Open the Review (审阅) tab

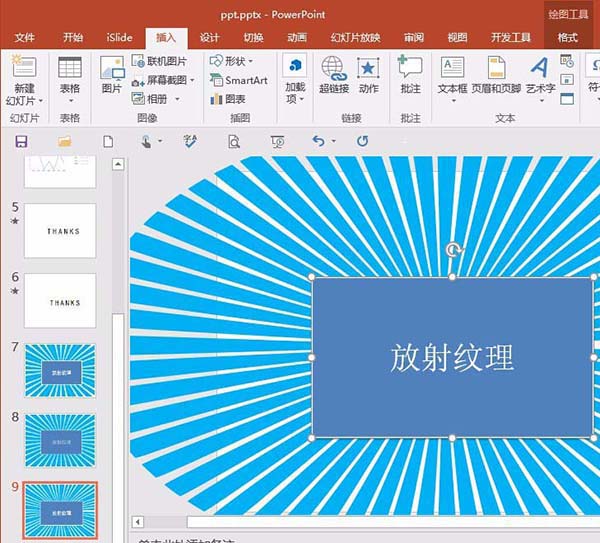tap(414, 38)
